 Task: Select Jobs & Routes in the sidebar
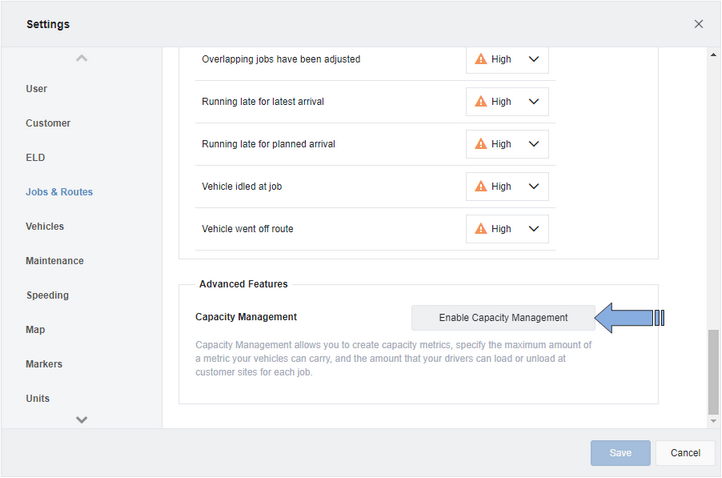(x=59, y=192)
